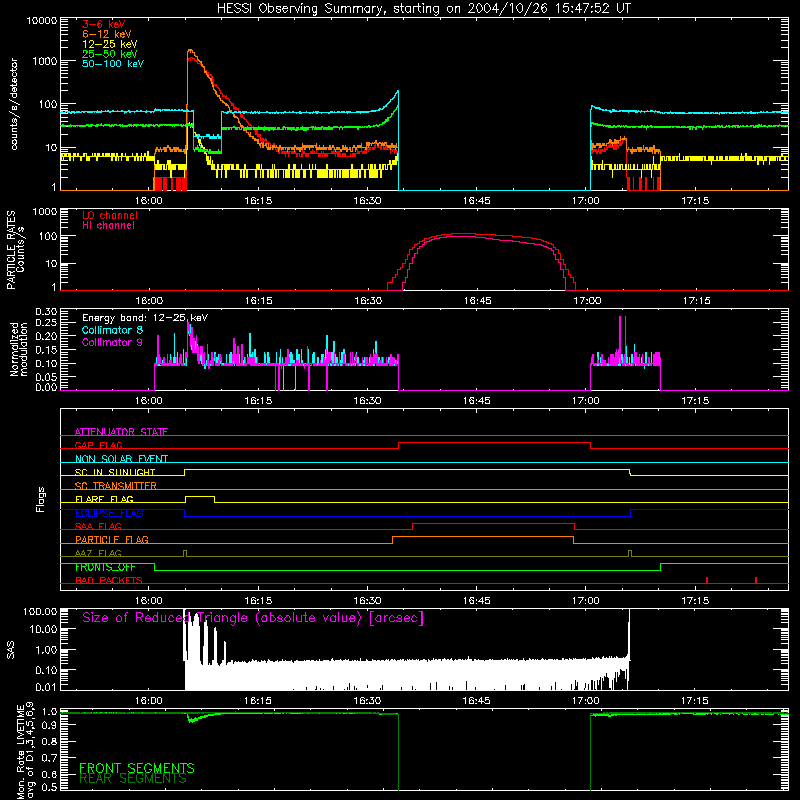Select the 12-25 keV legend label
800x800 pixels.
(110, 44)
